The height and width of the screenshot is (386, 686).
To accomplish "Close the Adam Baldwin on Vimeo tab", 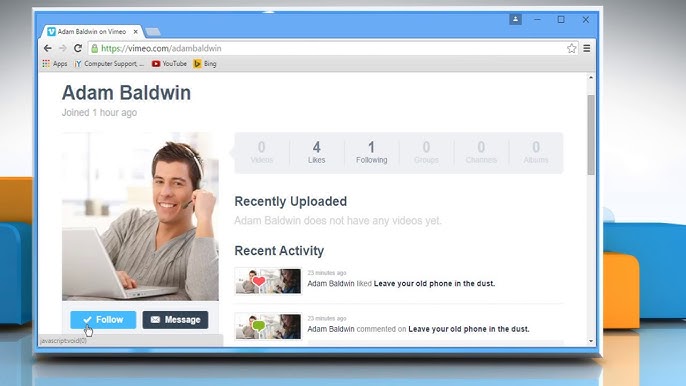I will [136, 32].
